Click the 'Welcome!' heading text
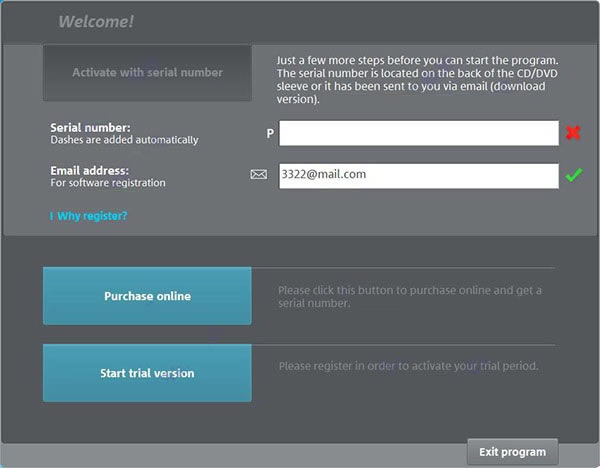600x468 pixels. (96, 21)
